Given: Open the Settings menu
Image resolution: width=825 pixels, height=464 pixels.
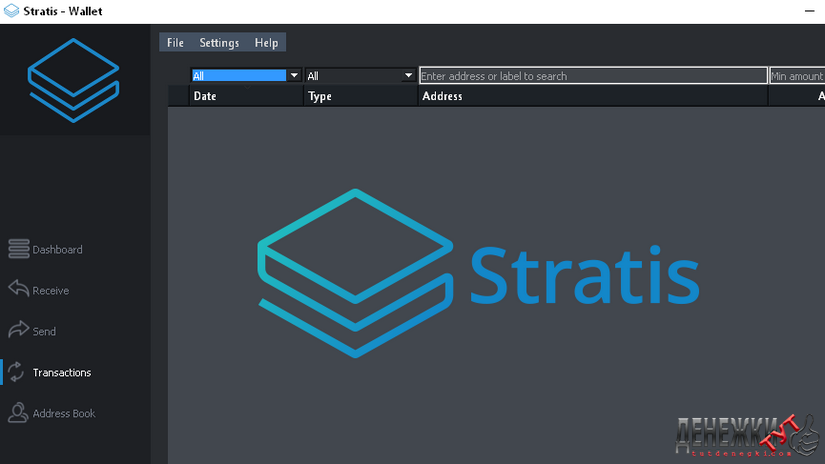Looking at the screenshot, I should coord(219,43).
